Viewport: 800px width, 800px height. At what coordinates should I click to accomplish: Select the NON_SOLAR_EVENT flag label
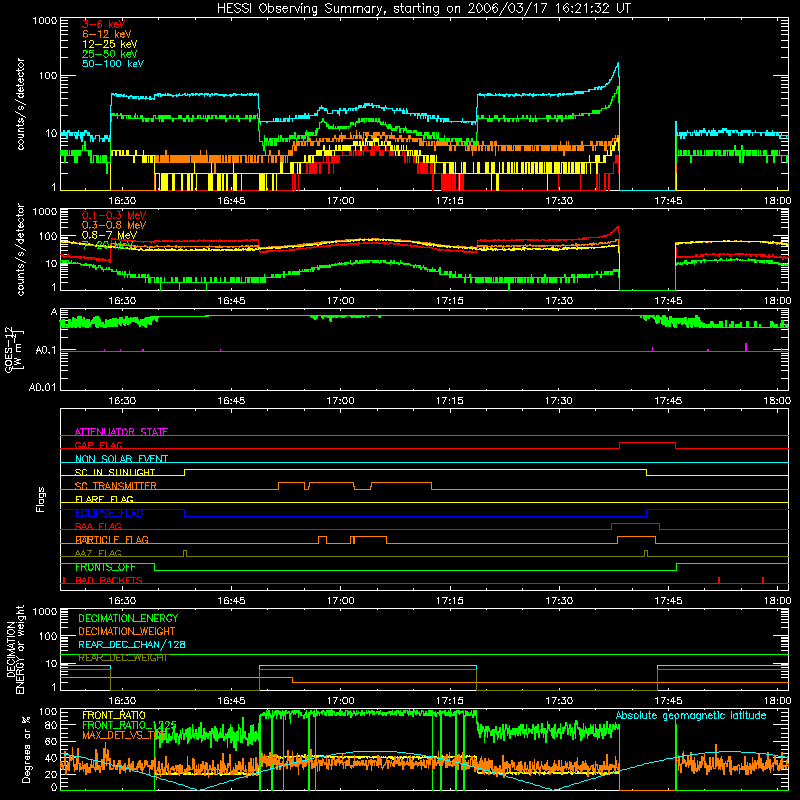121,459
